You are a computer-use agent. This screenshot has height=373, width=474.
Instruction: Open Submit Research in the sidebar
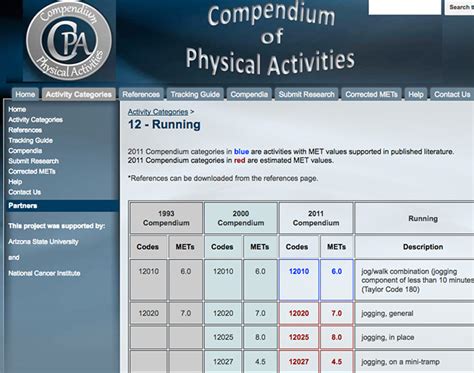33,161
